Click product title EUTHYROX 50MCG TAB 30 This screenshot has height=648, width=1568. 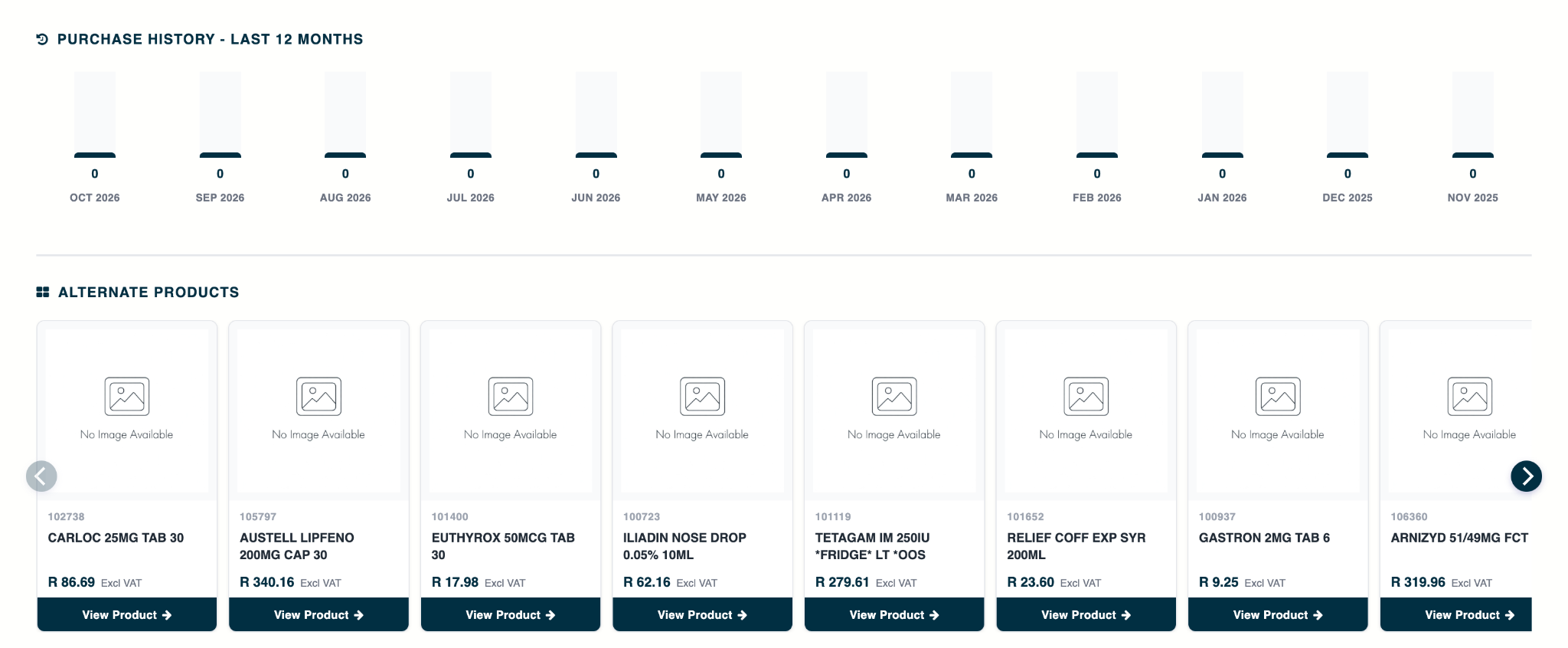(503, 546)
